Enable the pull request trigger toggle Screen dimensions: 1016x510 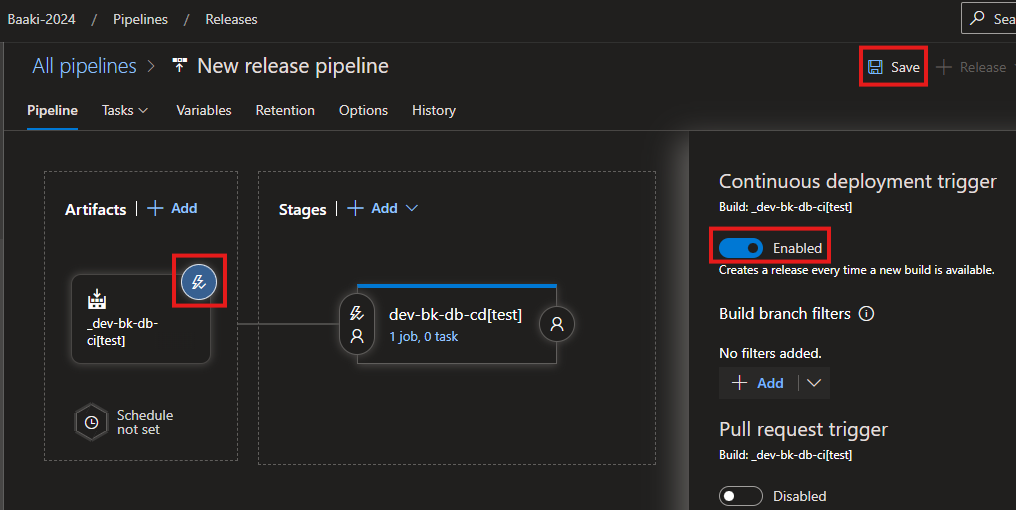(741, 496)
